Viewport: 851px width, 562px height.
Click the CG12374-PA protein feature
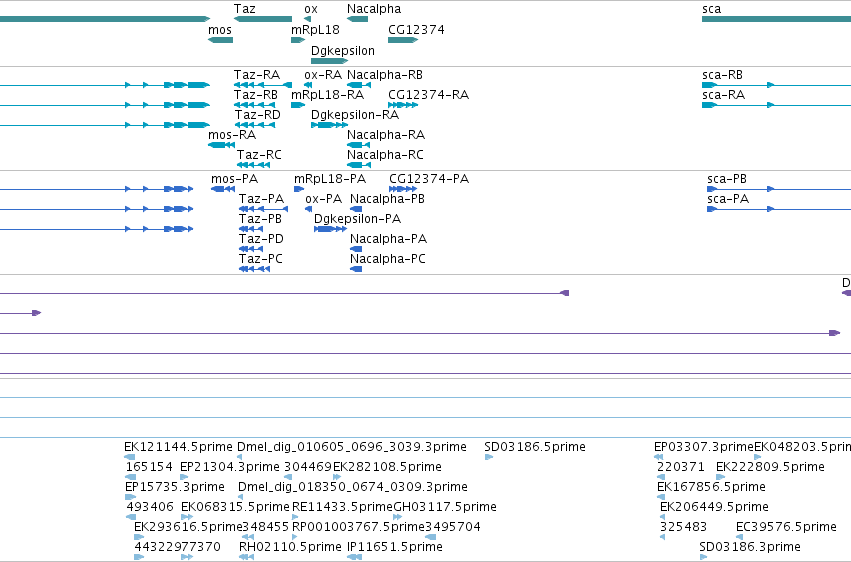pyautogui.click(x=403, y=189)
